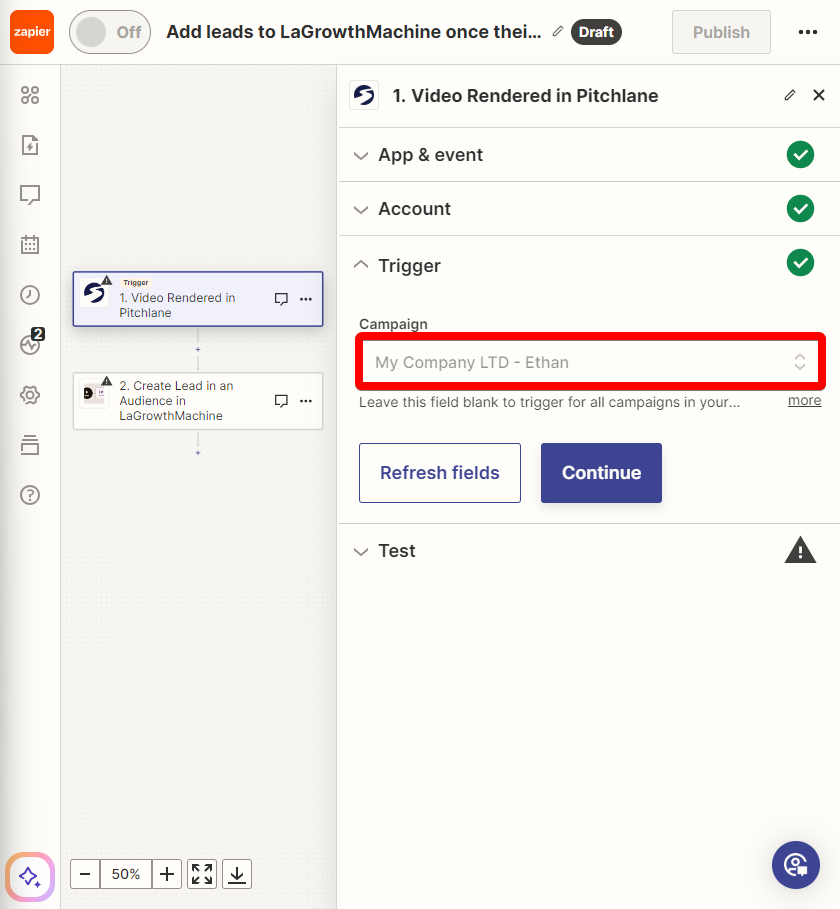Image resolution: width=840 pixels, height=909 pixels.
Task: Expand the Account section
Action: (x=589, y=209)
